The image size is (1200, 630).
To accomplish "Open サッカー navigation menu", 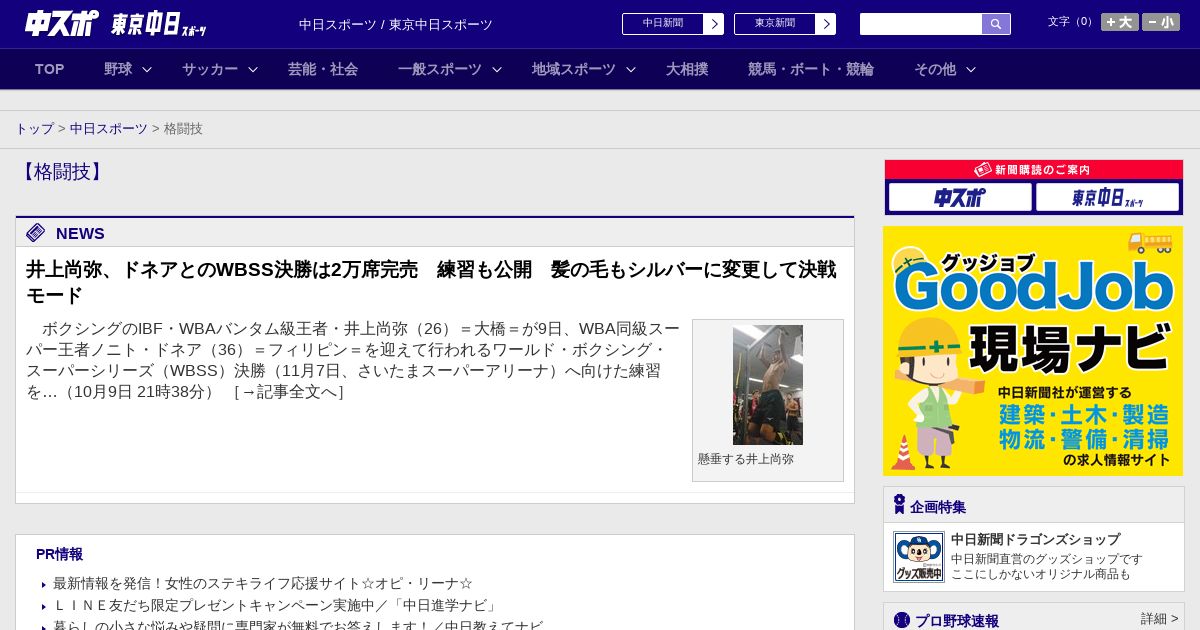I will point(210,69).
